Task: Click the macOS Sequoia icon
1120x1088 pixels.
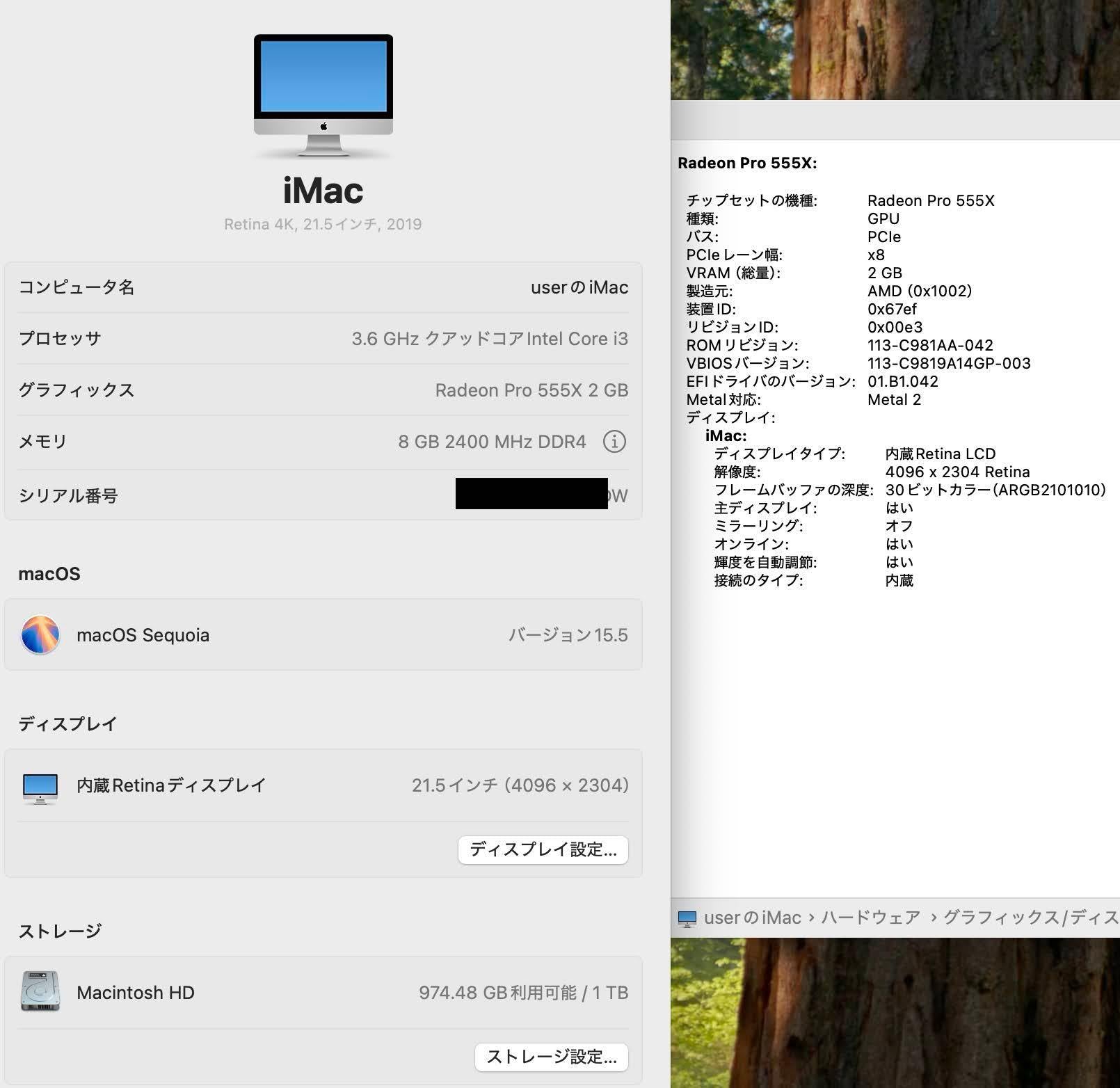Action: [x=40, y=634]
